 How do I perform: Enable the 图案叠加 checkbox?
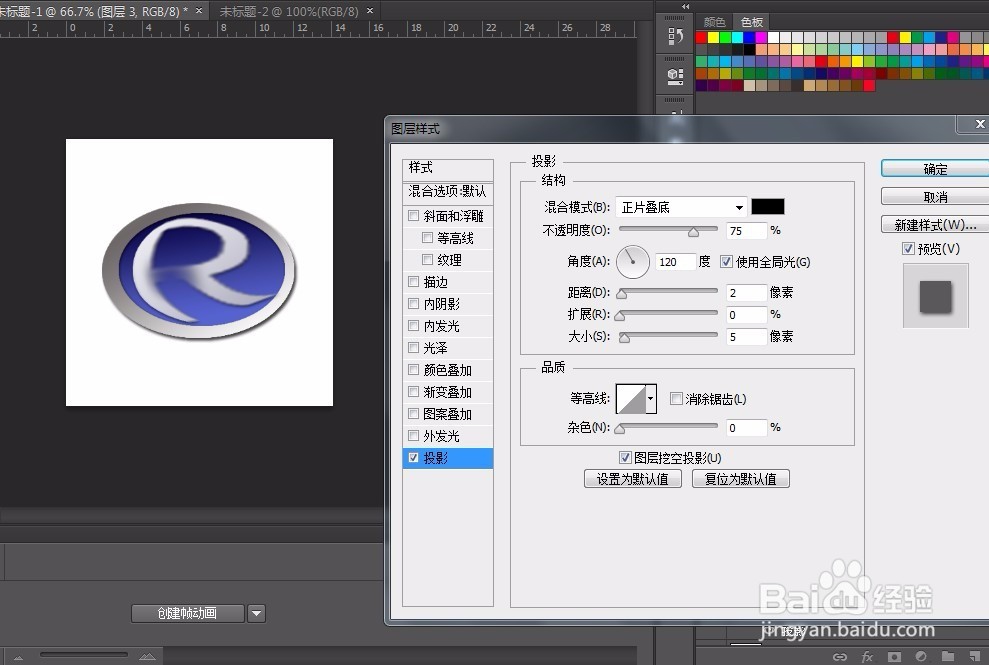(414, 414)
